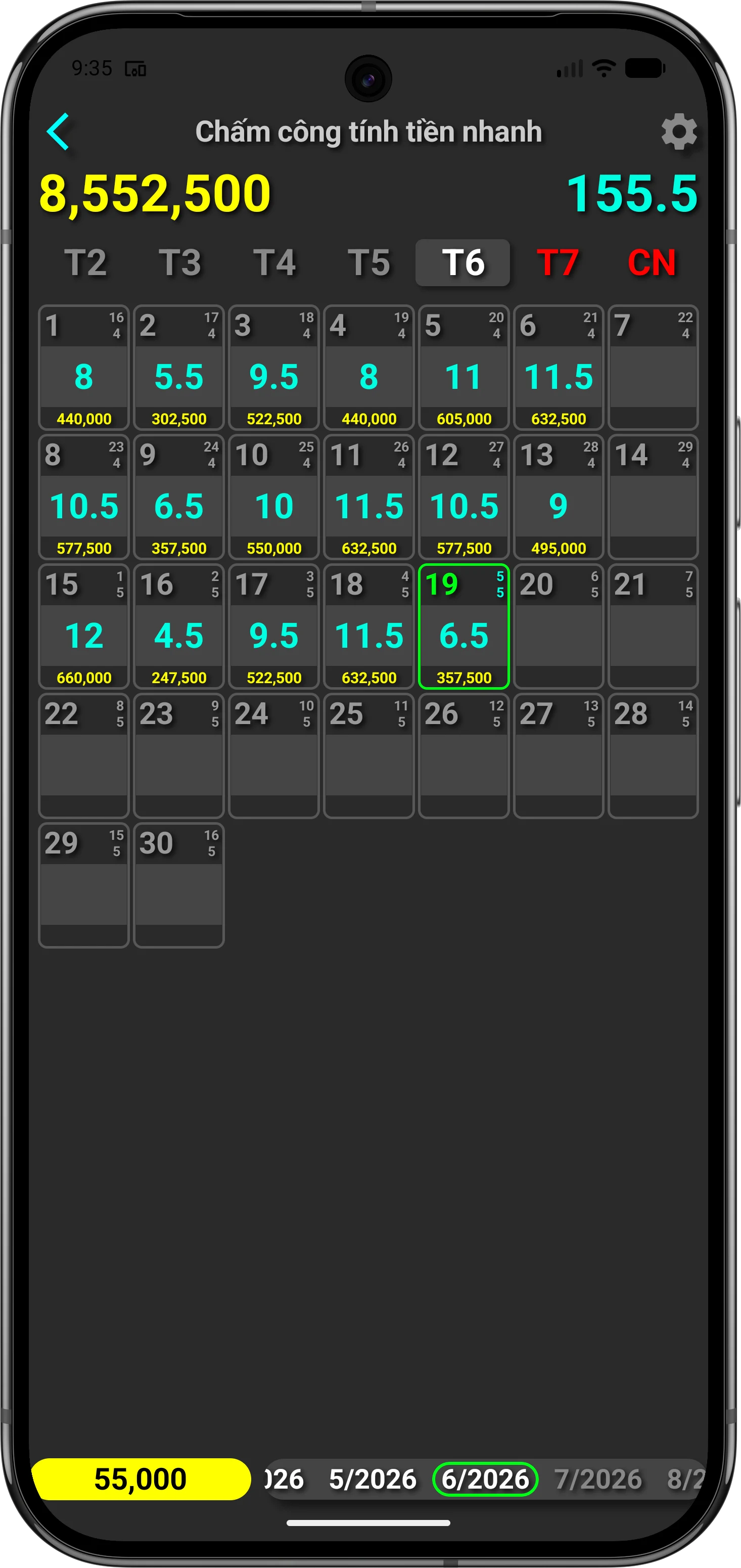Open empty day 30 cell
Screen dimensions: 741x1568
pyautogui.click(x=179, y=886)
